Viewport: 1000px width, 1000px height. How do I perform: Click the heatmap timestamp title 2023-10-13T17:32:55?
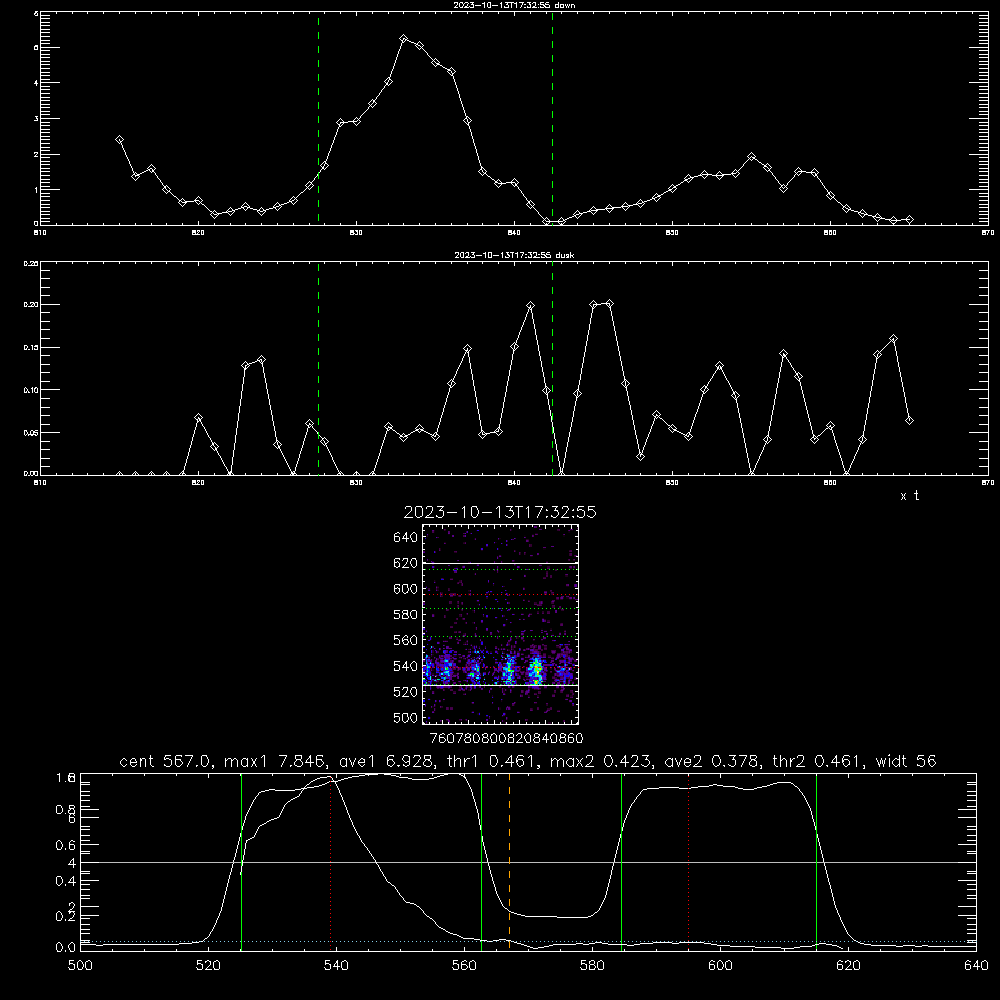(500, 512)
